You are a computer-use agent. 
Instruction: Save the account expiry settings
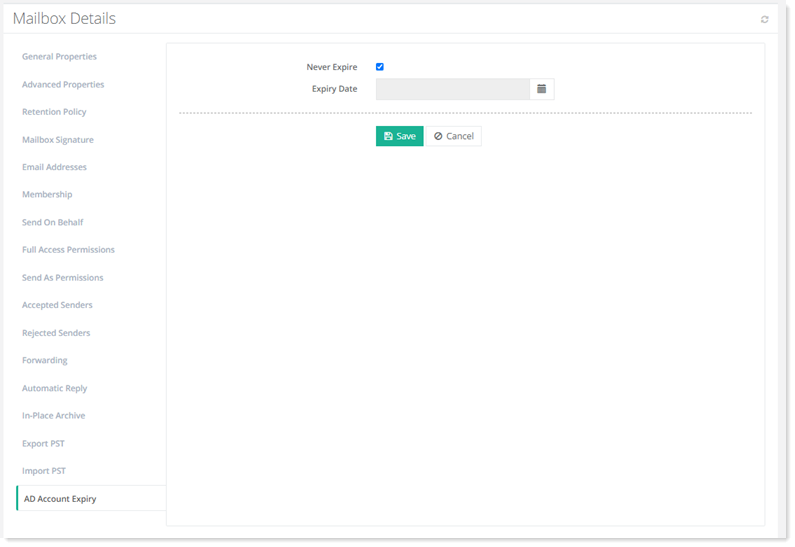tap(399, 136)
